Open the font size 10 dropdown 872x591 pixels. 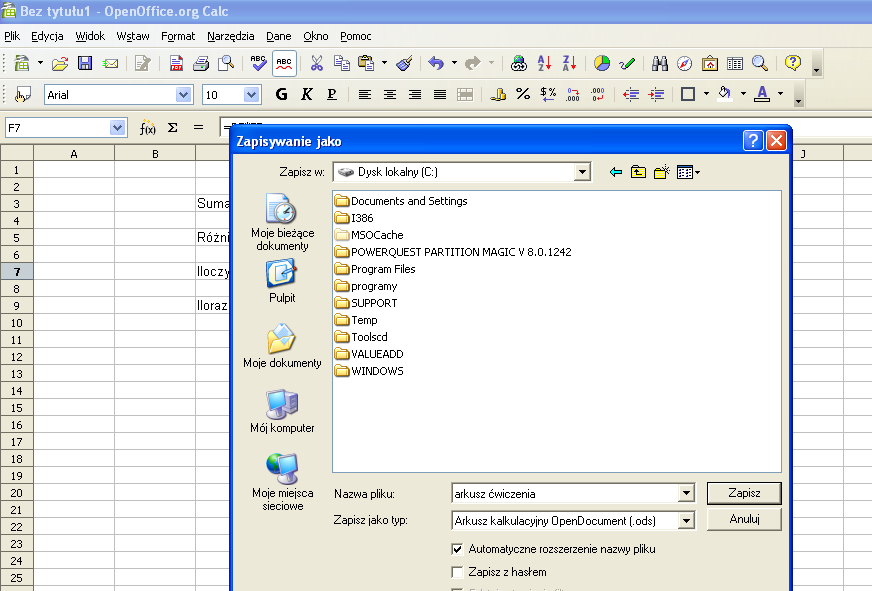[251, 95]
